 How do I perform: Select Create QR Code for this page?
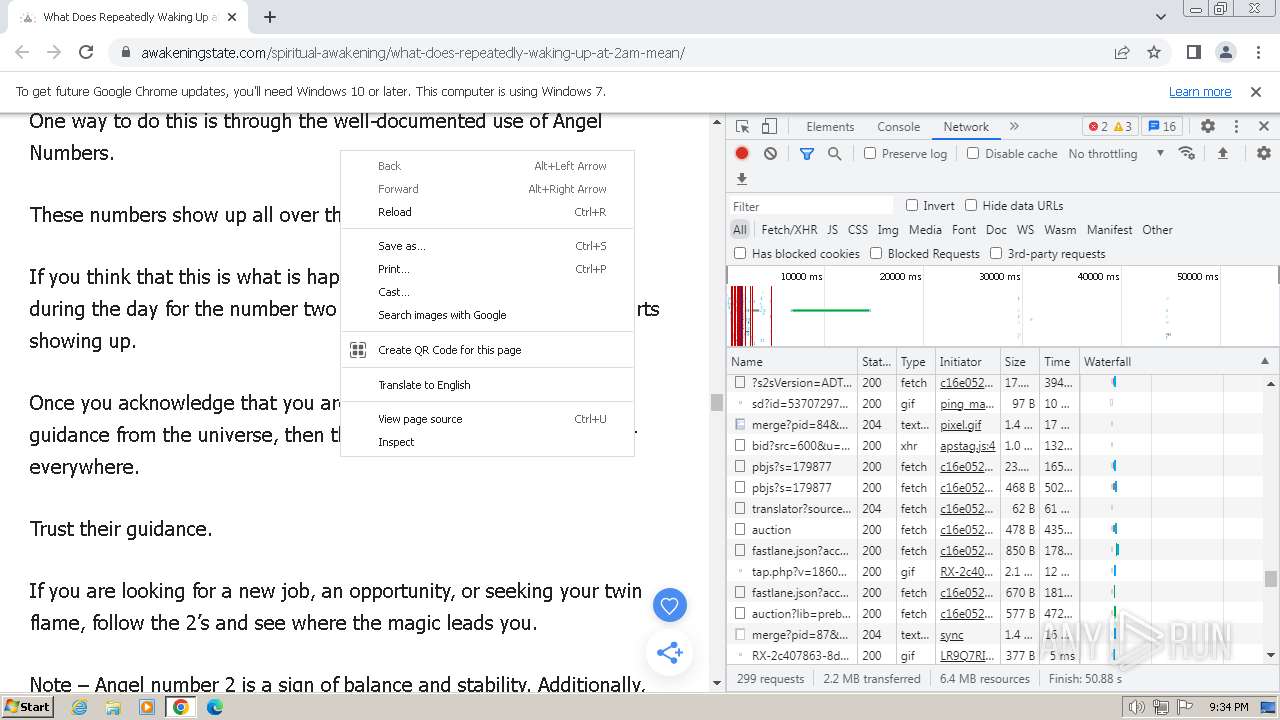coord(487,350)
